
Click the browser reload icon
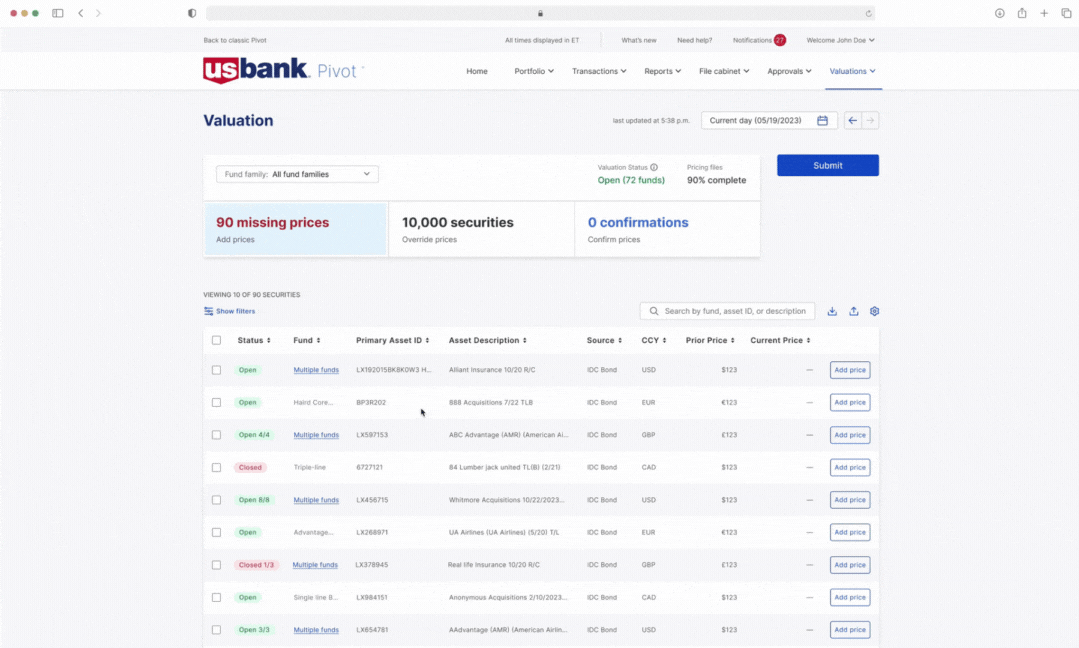point(868,13)
